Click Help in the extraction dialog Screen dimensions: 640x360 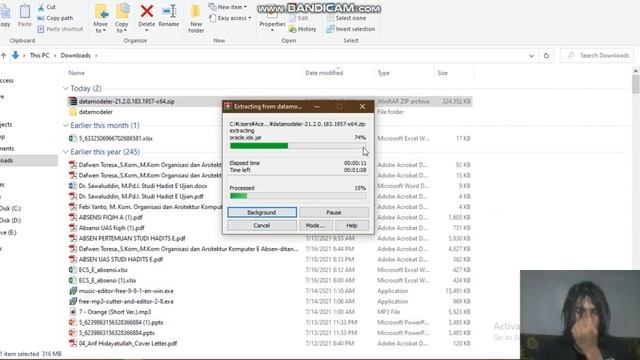tap(351, 225)
